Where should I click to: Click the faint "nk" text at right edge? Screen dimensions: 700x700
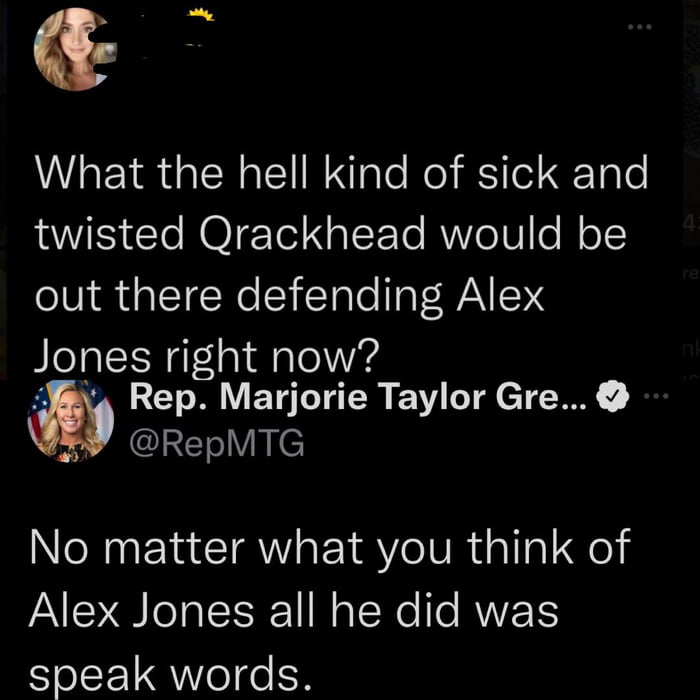(690, 350)
